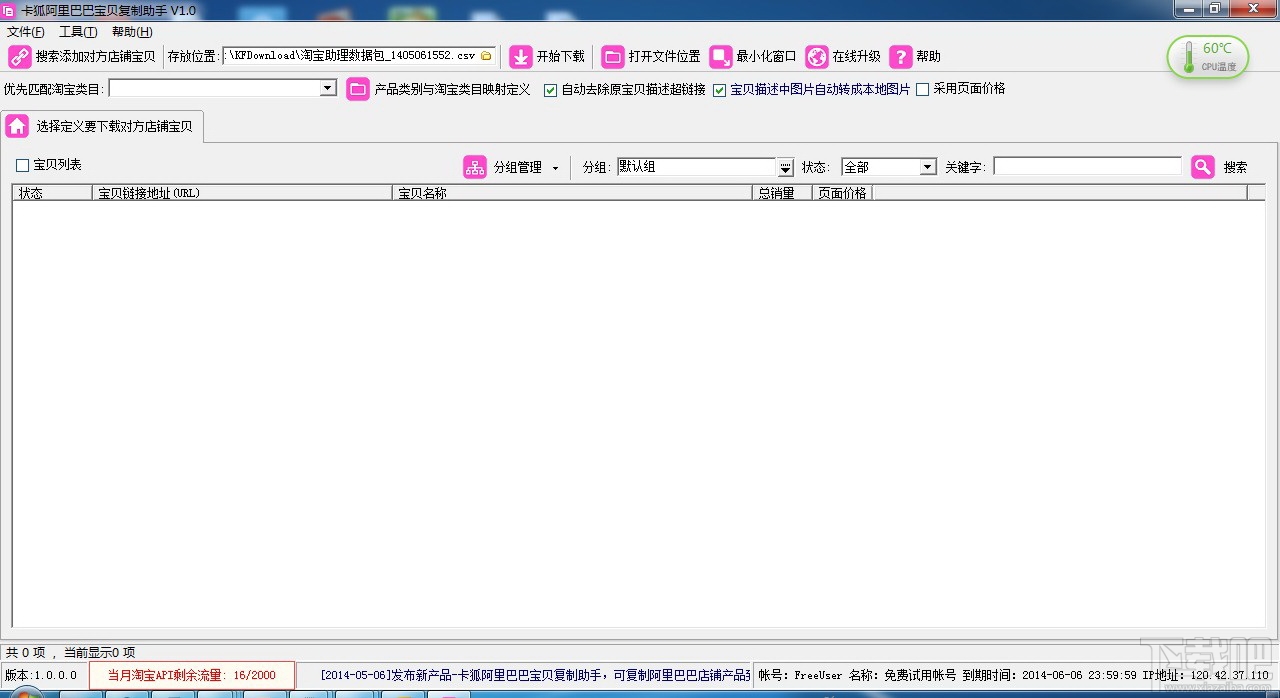Focus the 关键字 keyword input field
The image size is (1280, 698).
tap(1087, 167)
